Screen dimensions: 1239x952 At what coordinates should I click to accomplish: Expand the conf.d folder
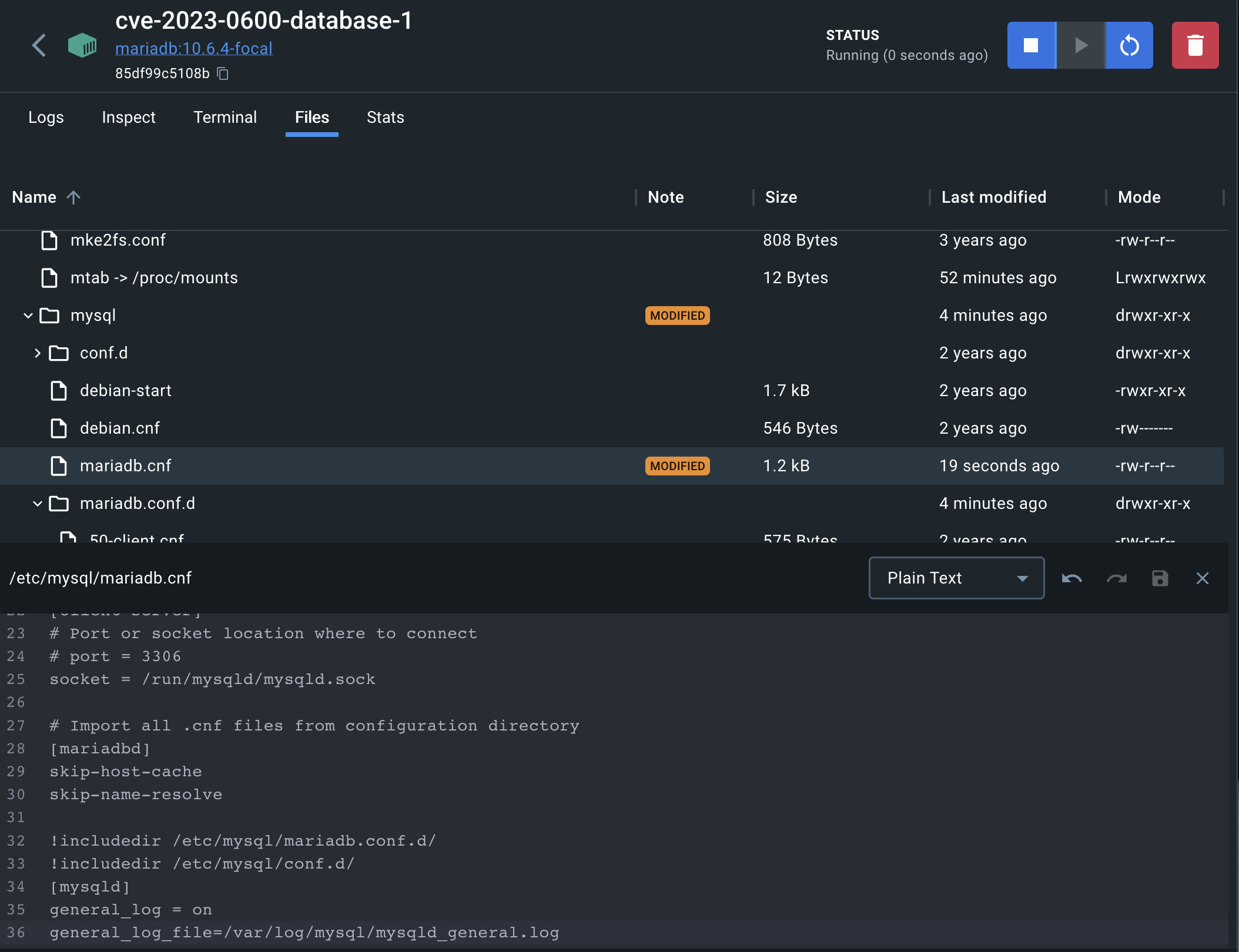pyautogui.click(x=37, y=353)
